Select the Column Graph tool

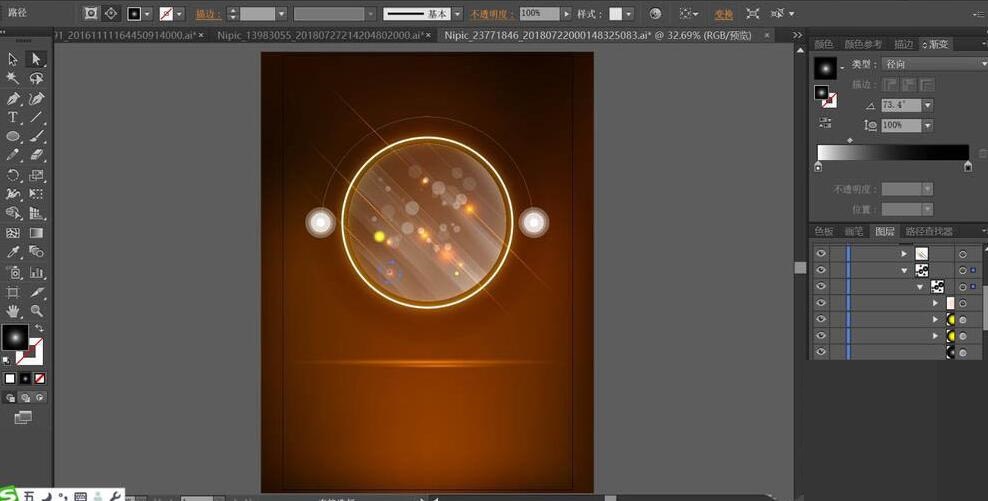[x=36, y=273]
